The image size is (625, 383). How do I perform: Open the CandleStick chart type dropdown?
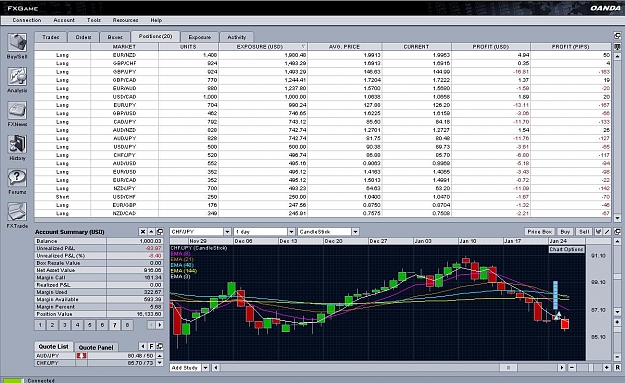pyautogui.click(x=355, y=232)
